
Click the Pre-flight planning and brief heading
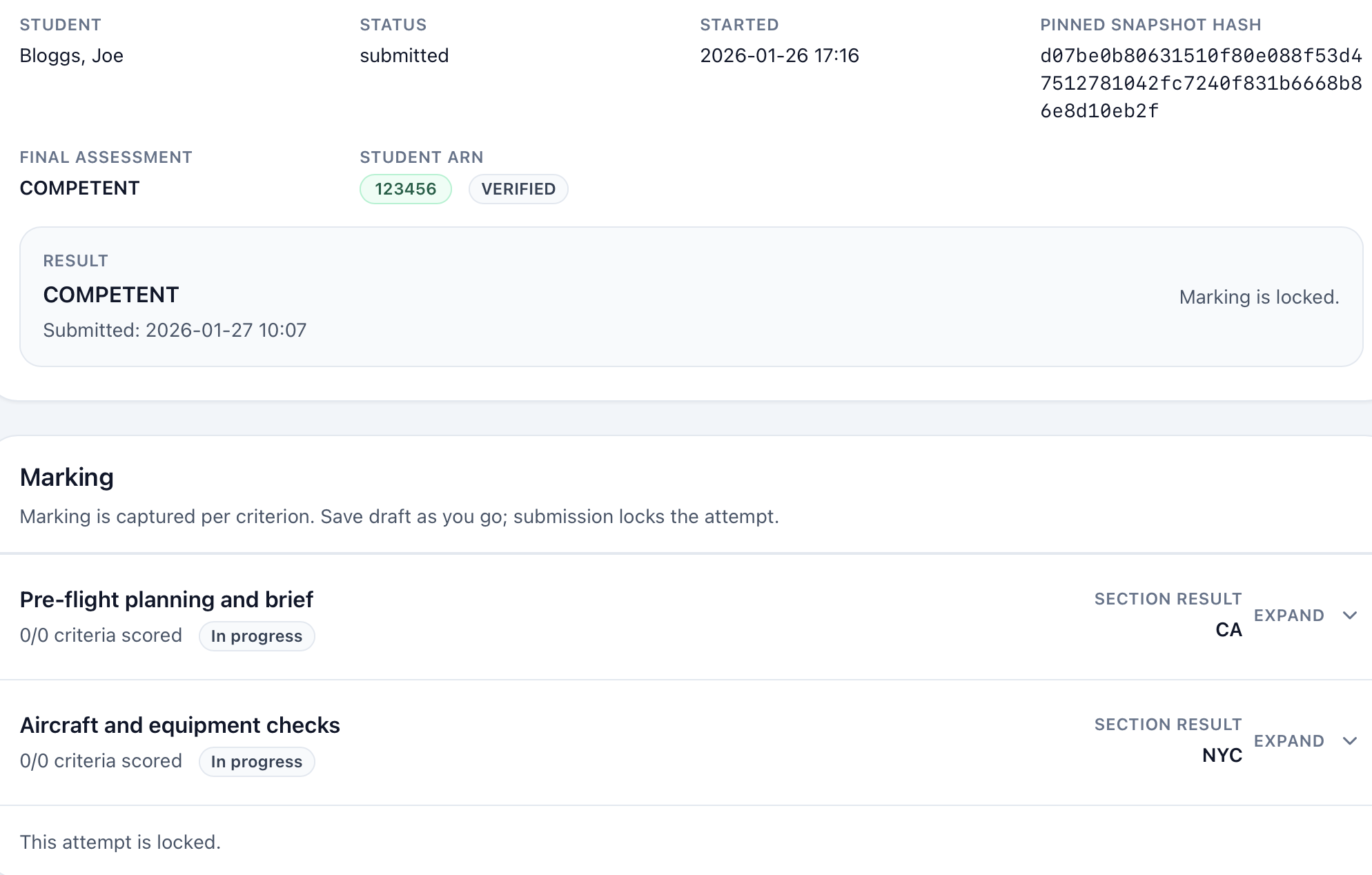pos(166,600)
